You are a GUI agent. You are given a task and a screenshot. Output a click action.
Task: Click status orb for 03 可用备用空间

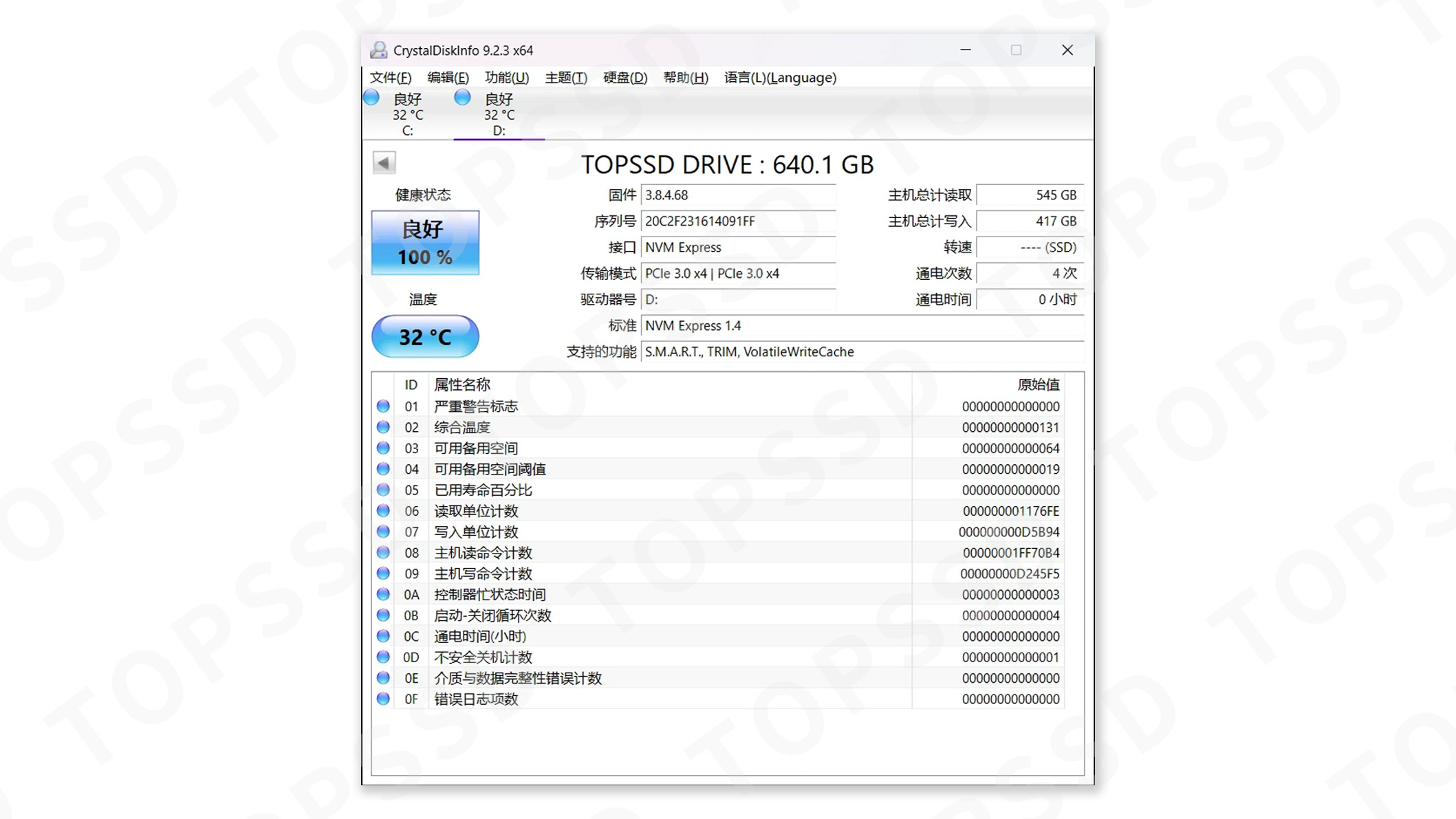point(383,448)
